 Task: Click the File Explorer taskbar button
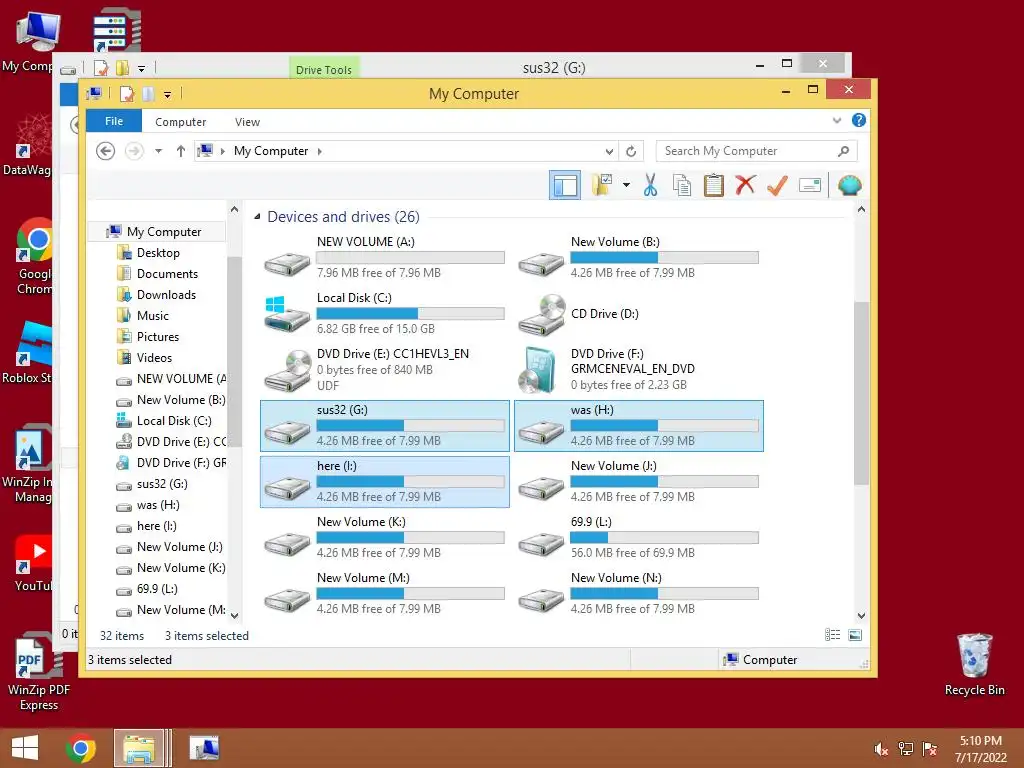pyautogui.click(x=139, y=748)
